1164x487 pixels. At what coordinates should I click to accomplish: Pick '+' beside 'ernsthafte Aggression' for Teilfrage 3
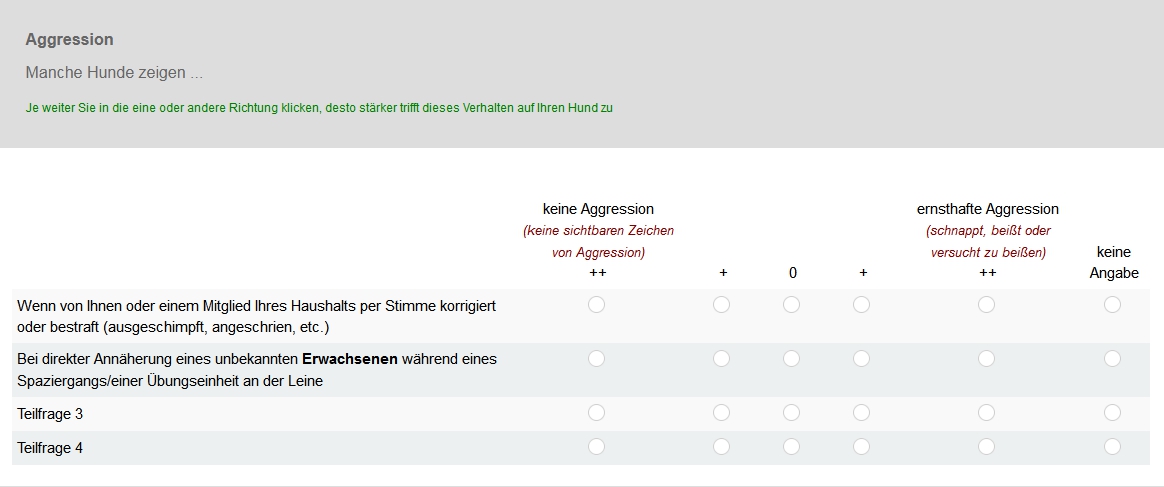point(862,412)
